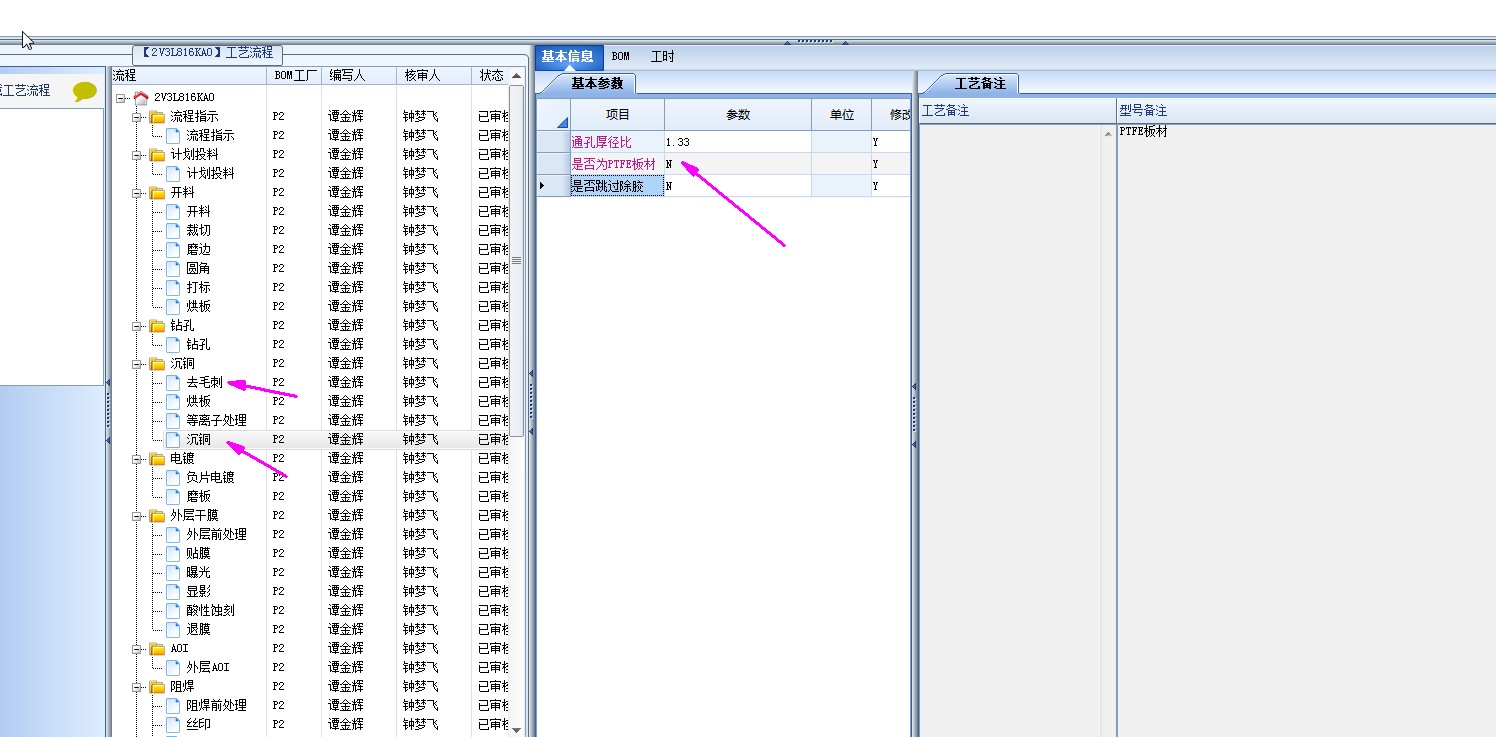The height and width of the screenshot is (737, 1496).
Task: Select the 工艺备注 panel tab
Action: click(x=980, y=84)
